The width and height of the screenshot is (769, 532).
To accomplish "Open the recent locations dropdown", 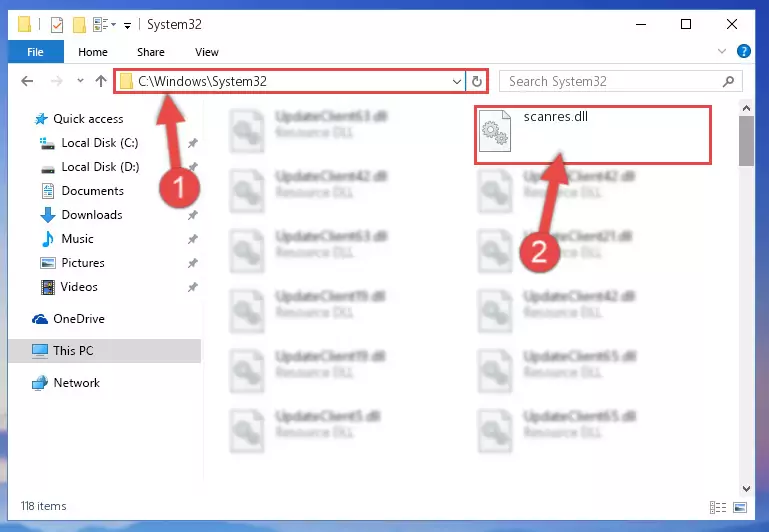I will 80,81.
